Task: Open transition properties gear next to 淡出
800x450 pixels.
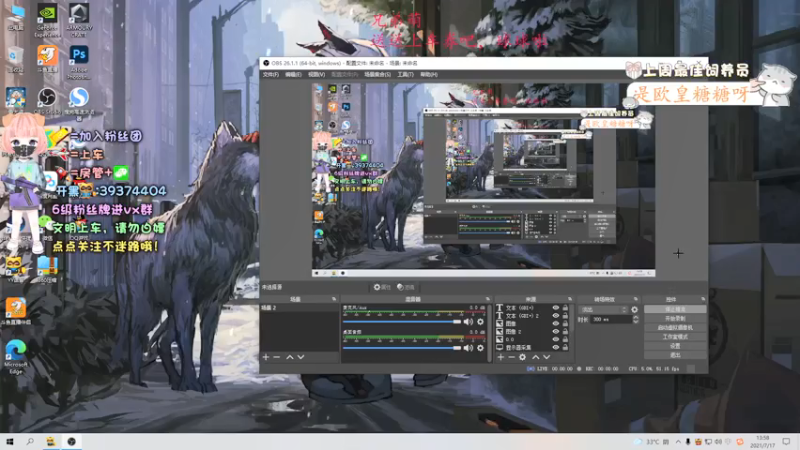Action: click(x=634, y=310)
